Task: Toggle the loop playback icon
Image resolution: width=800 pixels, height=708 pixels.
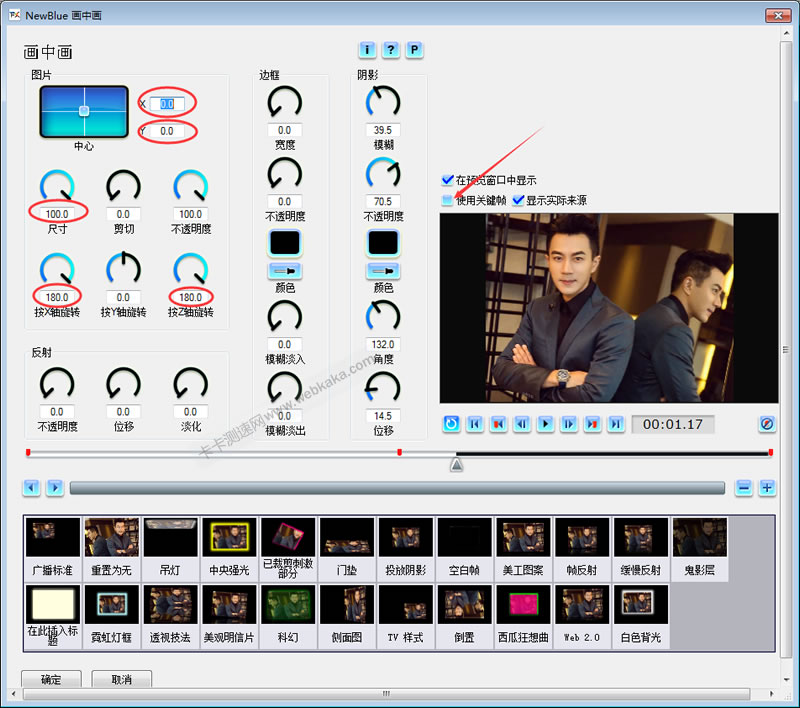Action: point(451,424)
